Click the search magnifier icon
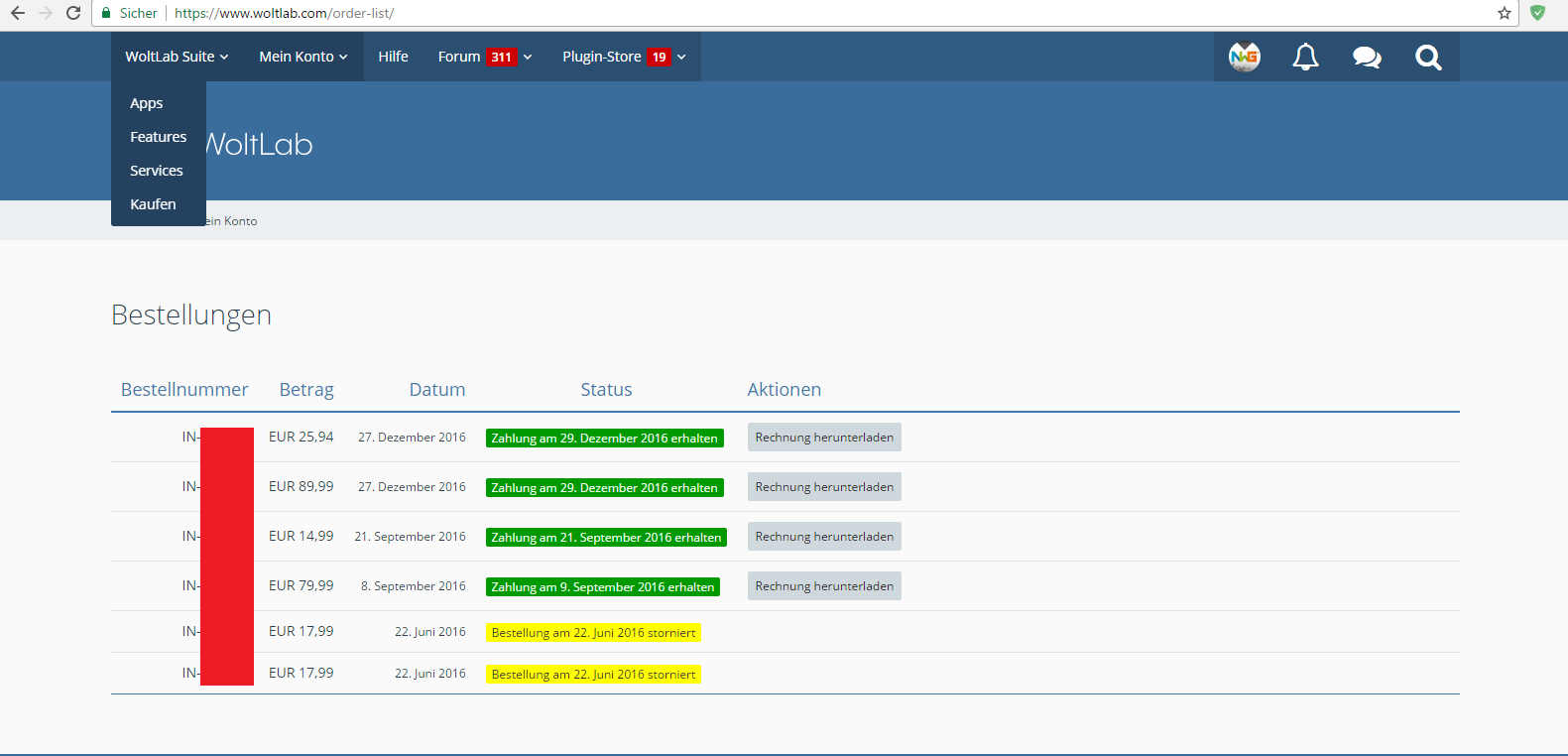 click(x=1428, y=58)
